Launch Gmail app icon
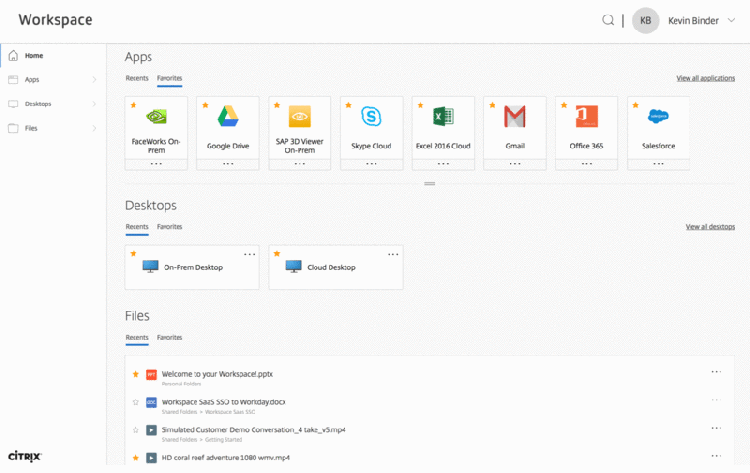The height and width of the screenshot is (473, 750). (515, 116)
